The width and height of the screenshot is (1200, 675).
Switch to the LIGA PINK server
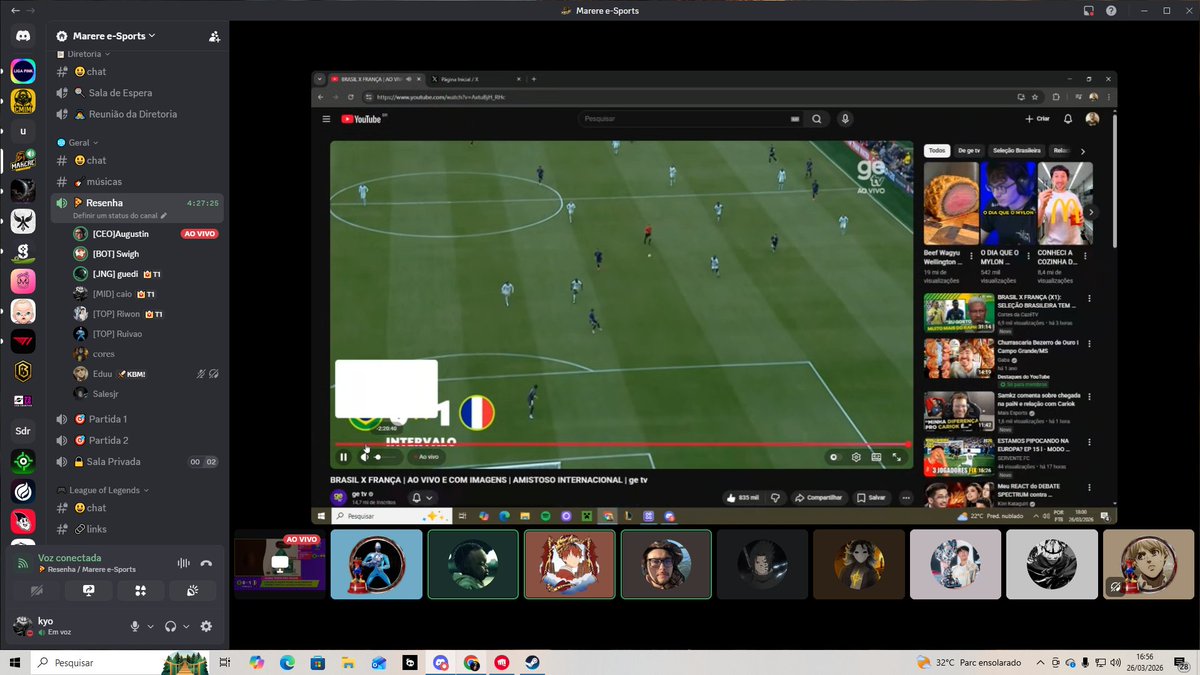pyautogui.click(x=23, y=72)
